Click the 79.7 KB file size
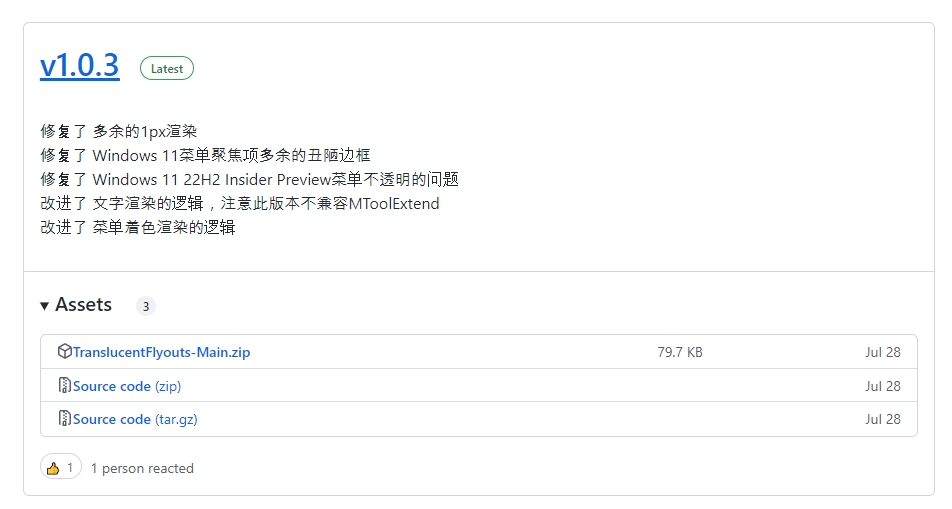The height and width of the screenshot is (509, 952). coord(680,352)
